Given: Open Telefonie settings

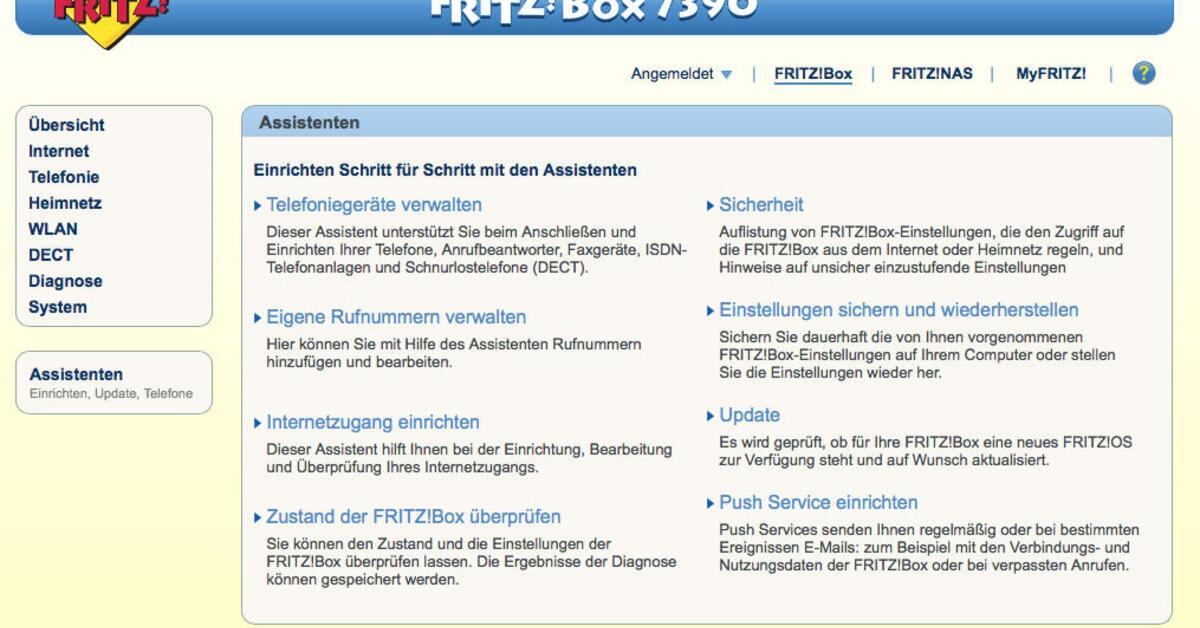Looking at the screenshot, I should (64, 176).
